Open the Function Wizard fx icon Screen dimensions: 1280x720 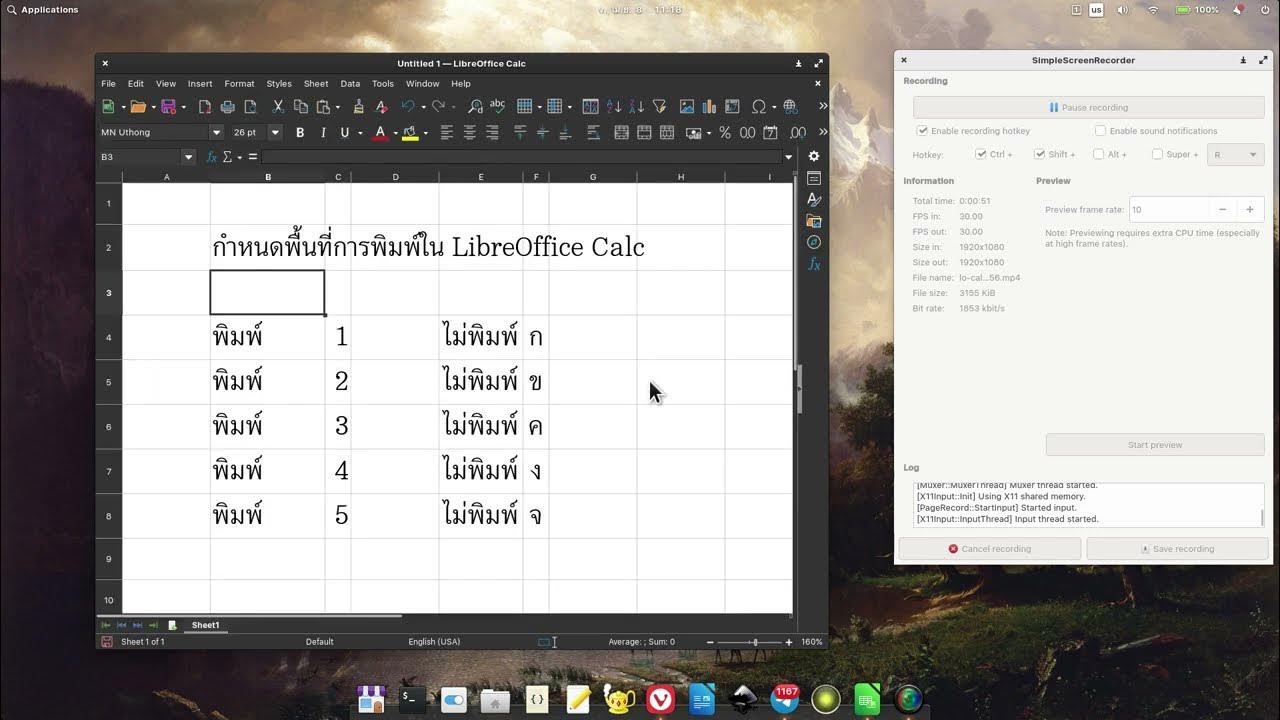(x=211, y=157)
